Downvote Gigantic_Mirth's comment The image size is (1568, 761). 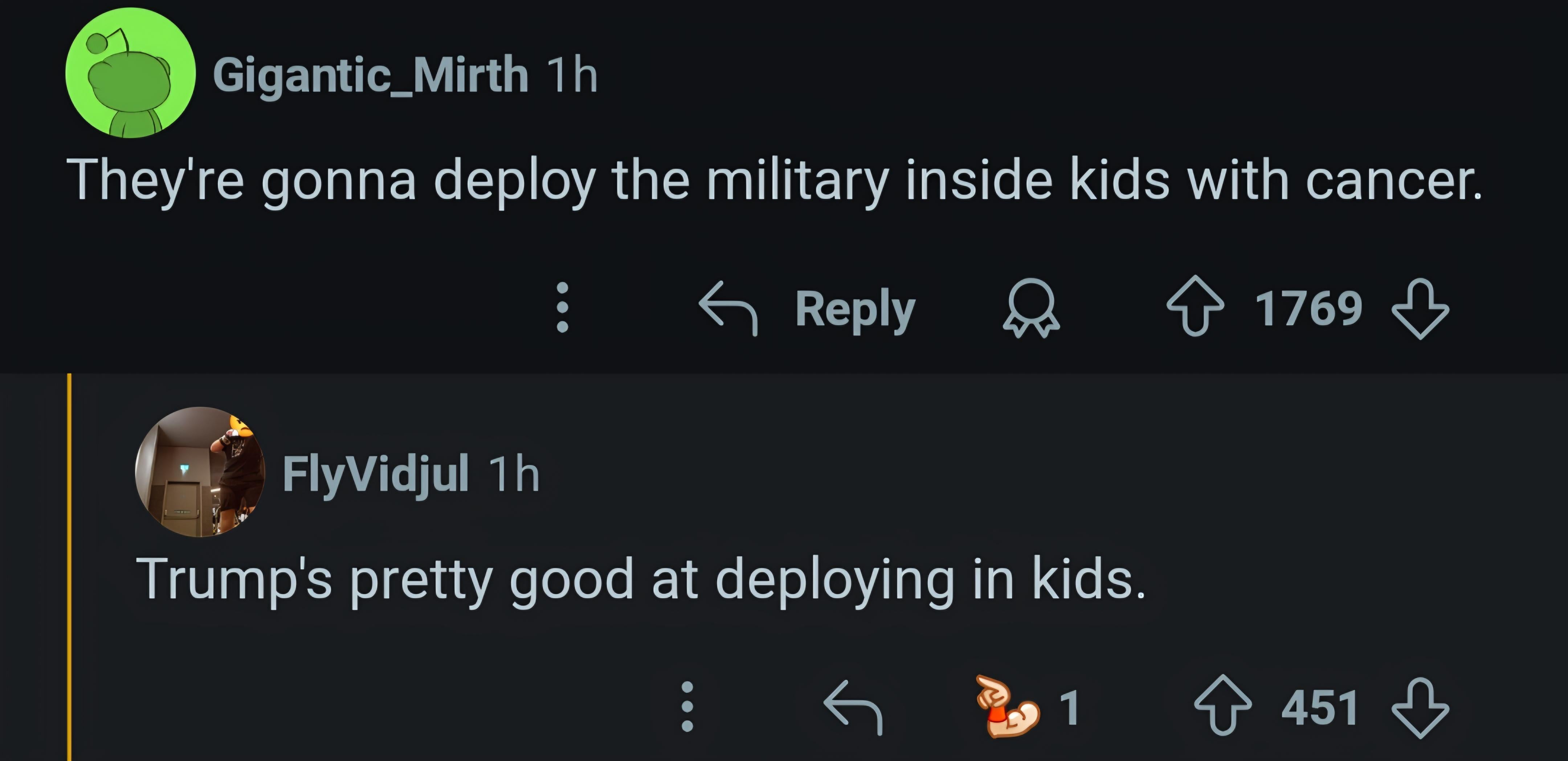pos(1420,309)
